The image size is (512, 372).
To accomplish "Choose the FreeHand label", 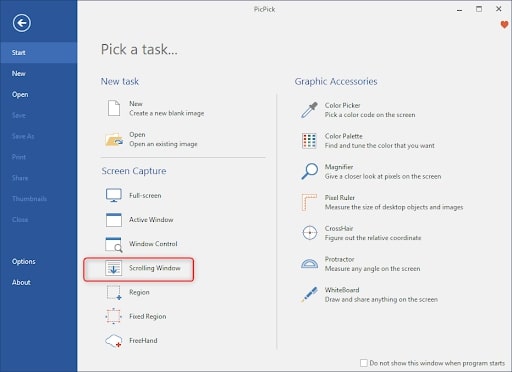I will [143, 341].
